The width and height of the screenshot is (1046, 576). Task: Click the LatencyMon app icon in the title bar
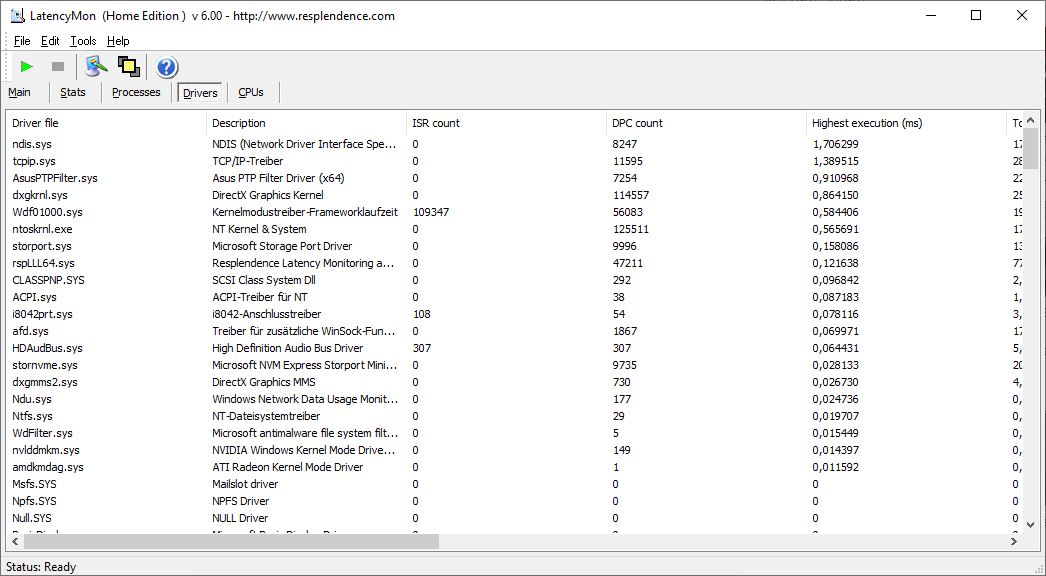[x=17, y=15]
